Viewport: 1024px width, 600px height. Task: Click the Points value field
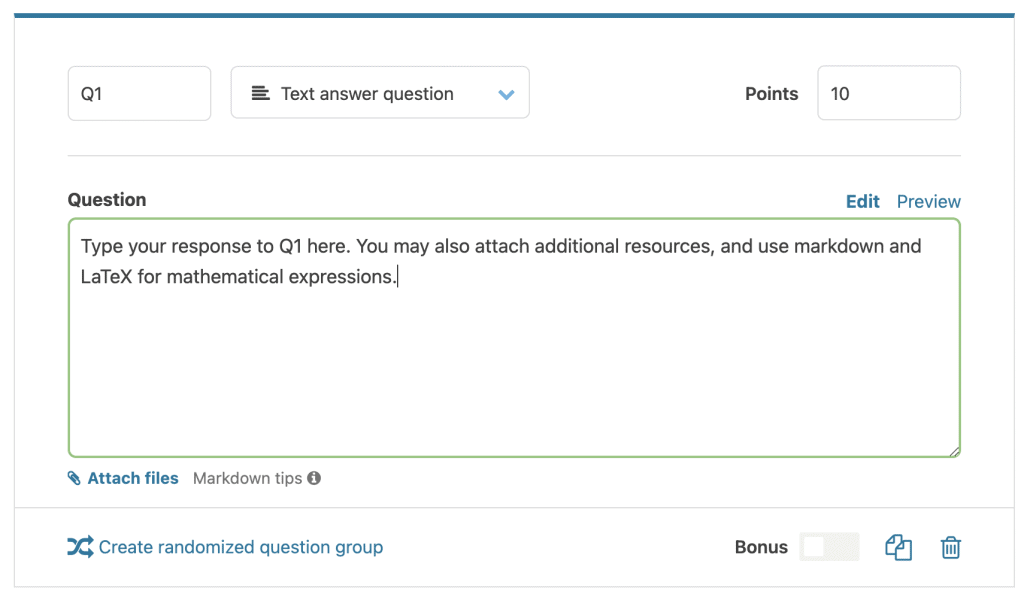(888, 94)
